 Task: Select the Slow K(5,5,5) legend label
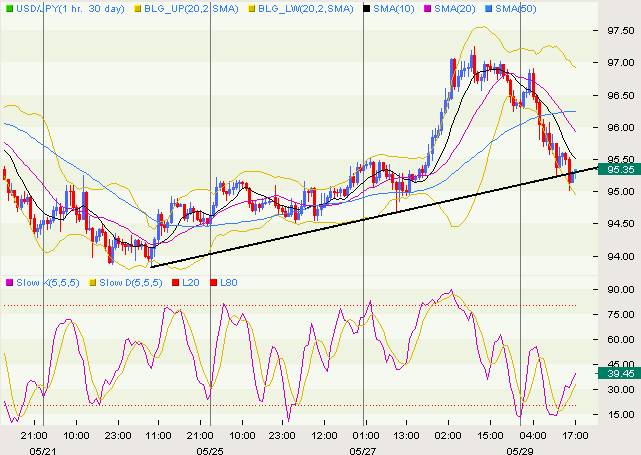48,282
